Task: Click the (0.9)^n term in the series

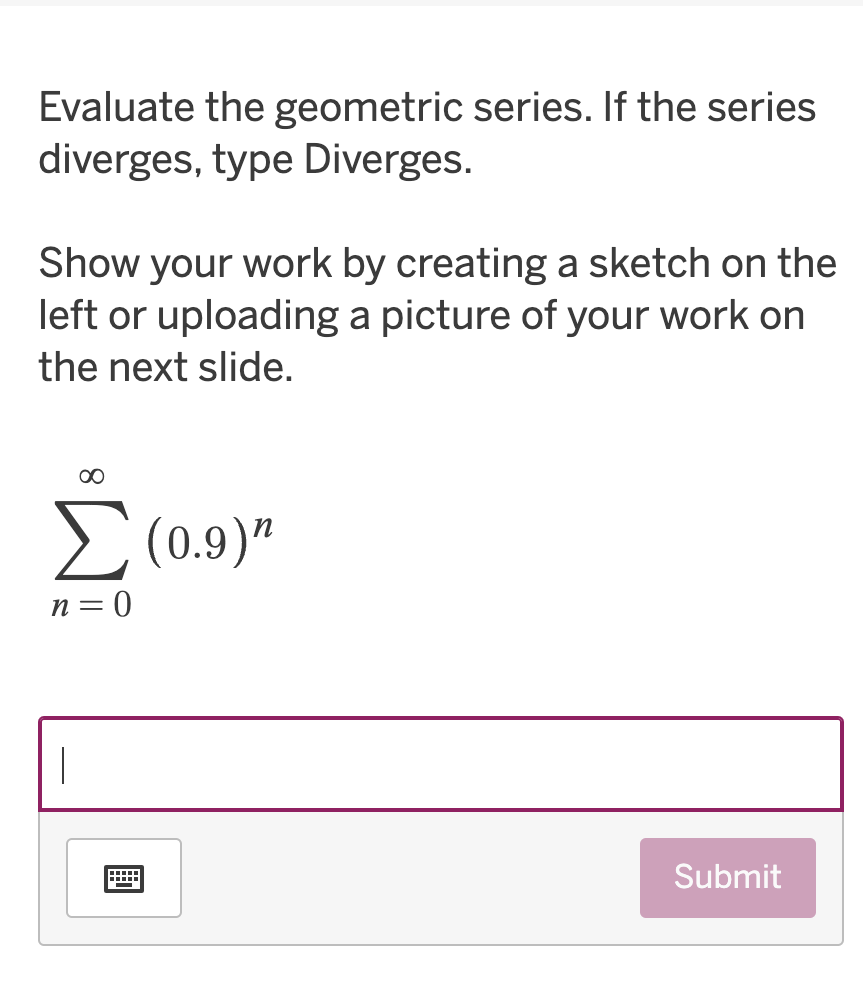Action: point(210,538)
